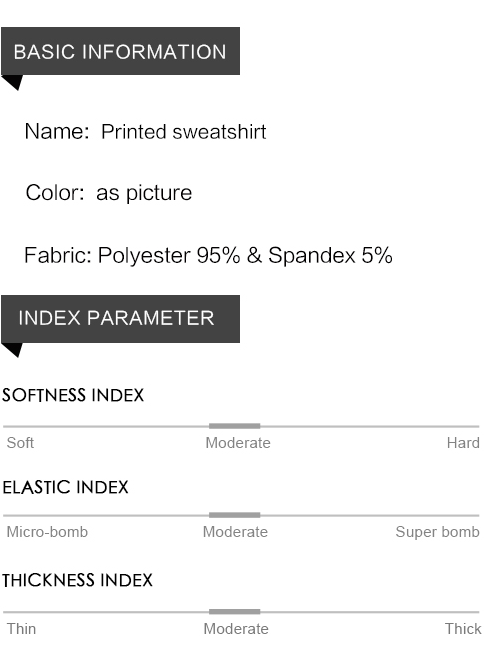Screen dimensions: 484x652
Task: Click the Thickness index slider handle
Action: click(235, 611)
